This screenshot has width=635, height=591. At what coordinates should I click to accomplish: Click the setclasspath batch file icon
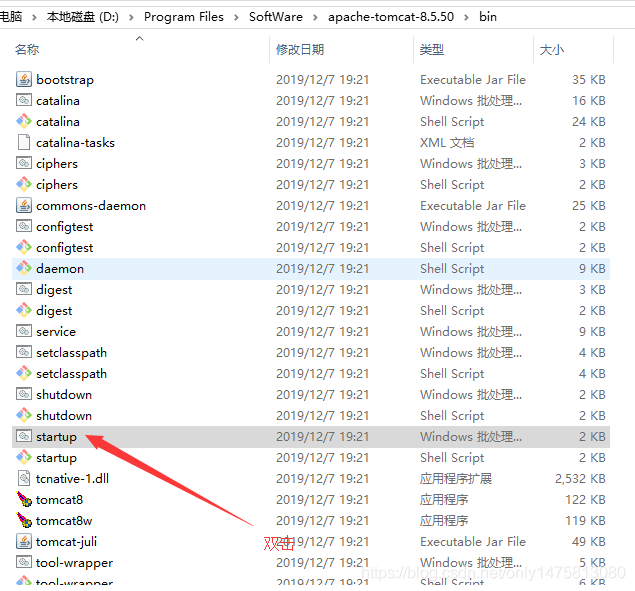click(24, 352)
